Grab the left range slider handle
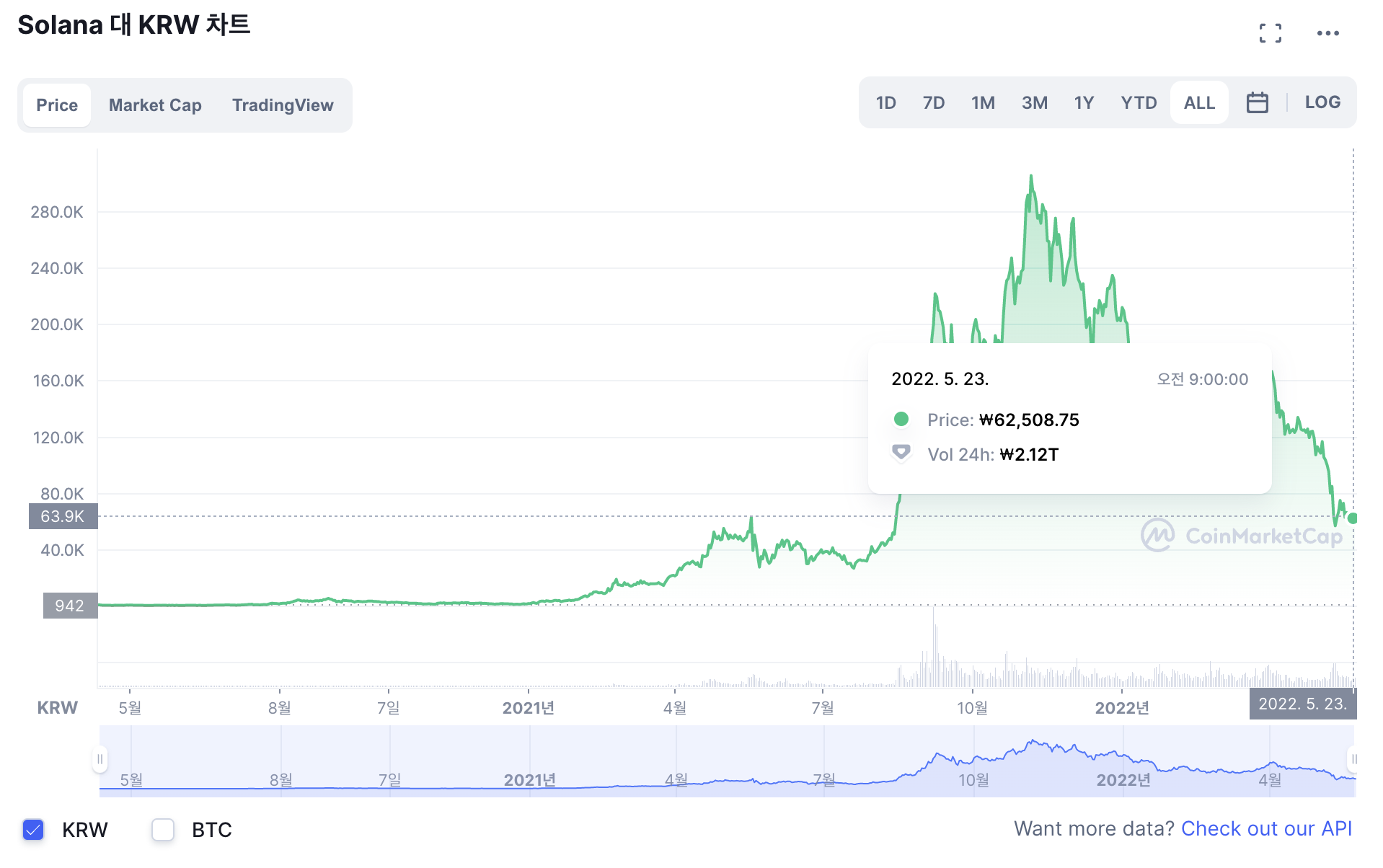Viewport: 1383px width, 868px height. [x=100, y=759]
